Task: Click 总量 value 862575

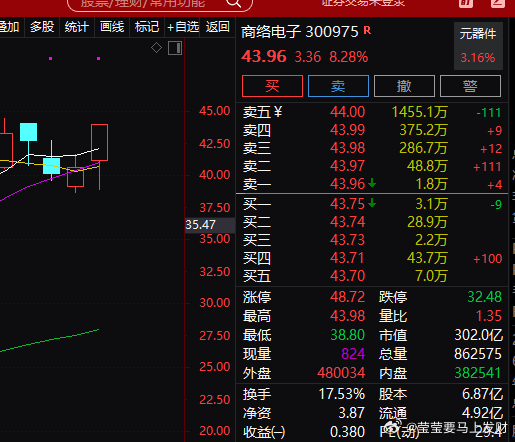Action: coord(478,354)
